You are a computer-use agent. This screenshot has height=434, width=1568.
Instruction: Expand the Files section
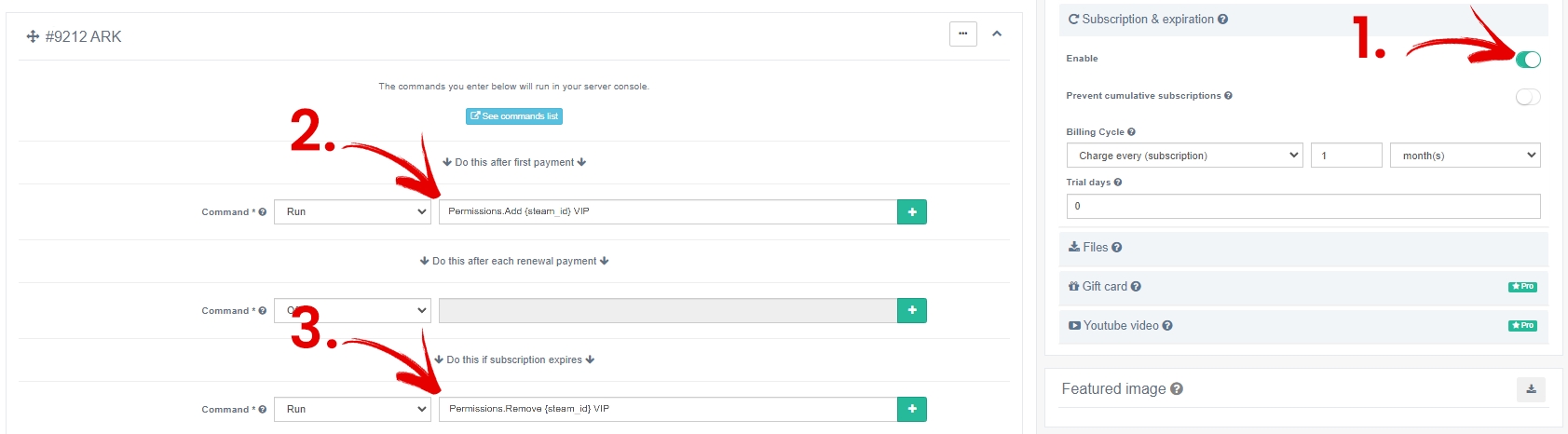pyautogui.click(x=1096, y=248)
